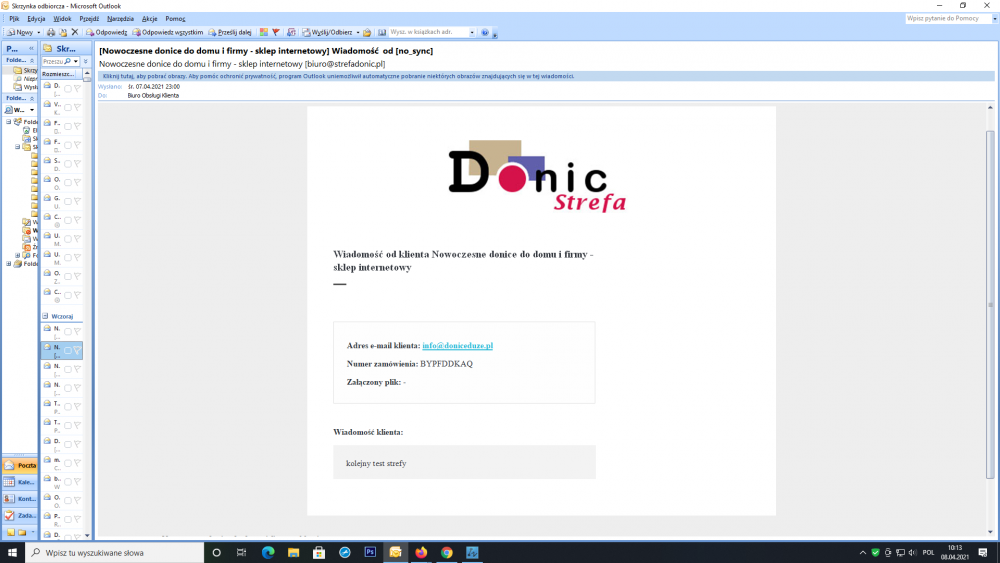Click infobar to download pictures
Screen dimensions: 1000x563
pos(547,76)
